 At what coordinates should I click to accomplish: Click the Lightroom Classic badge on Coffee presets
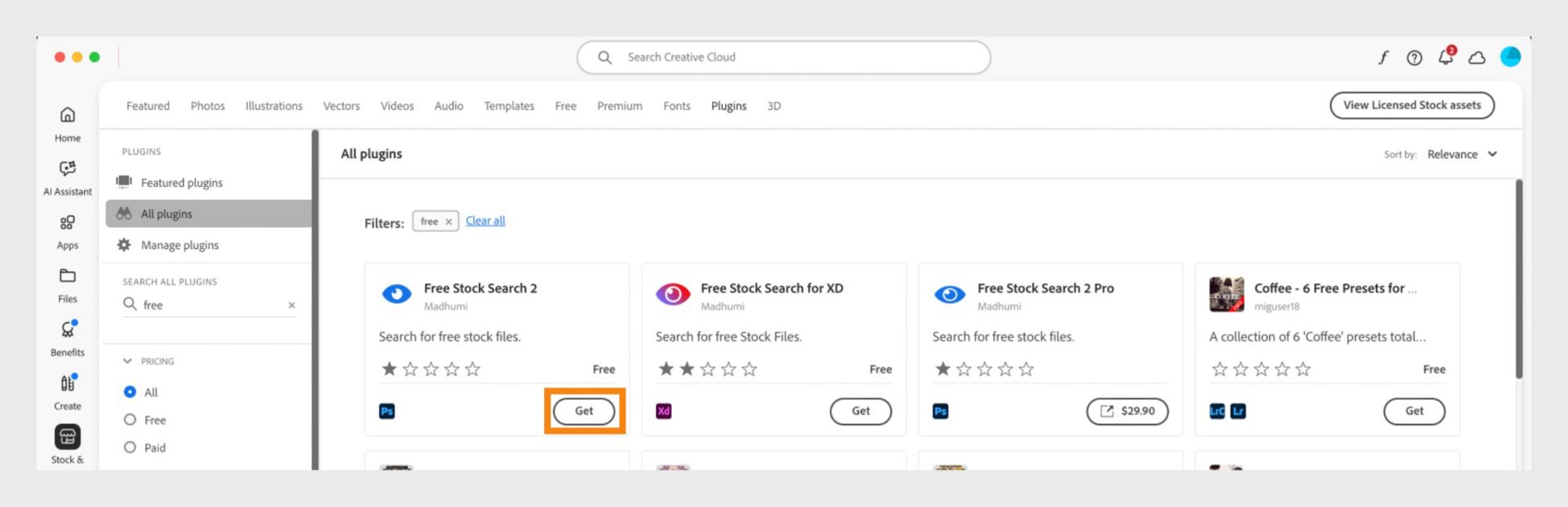1217,411
